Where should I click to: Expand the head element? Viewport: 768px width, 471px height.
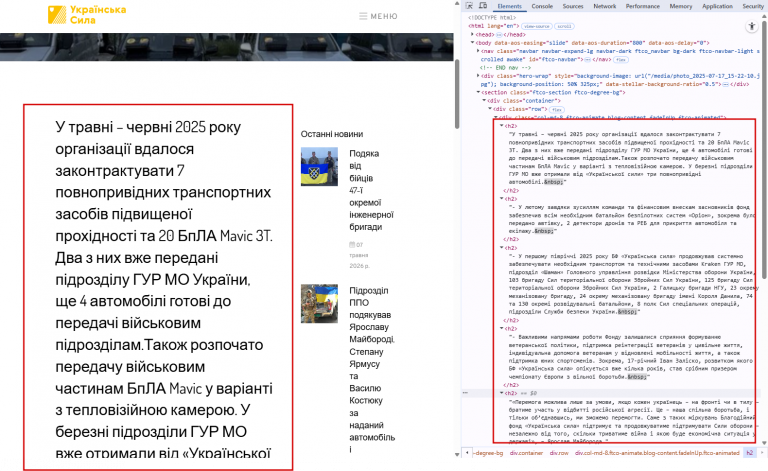473,35
